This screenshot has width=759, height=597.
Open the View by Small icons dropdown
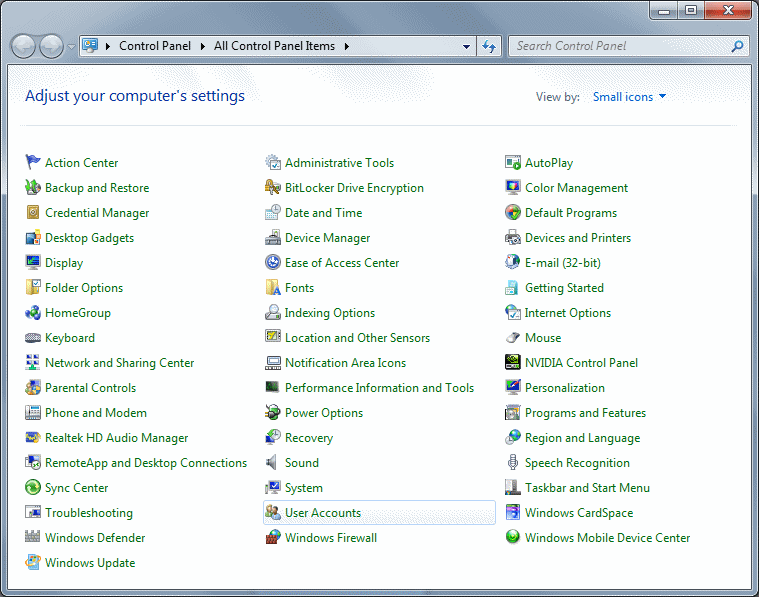pos(629,97)
